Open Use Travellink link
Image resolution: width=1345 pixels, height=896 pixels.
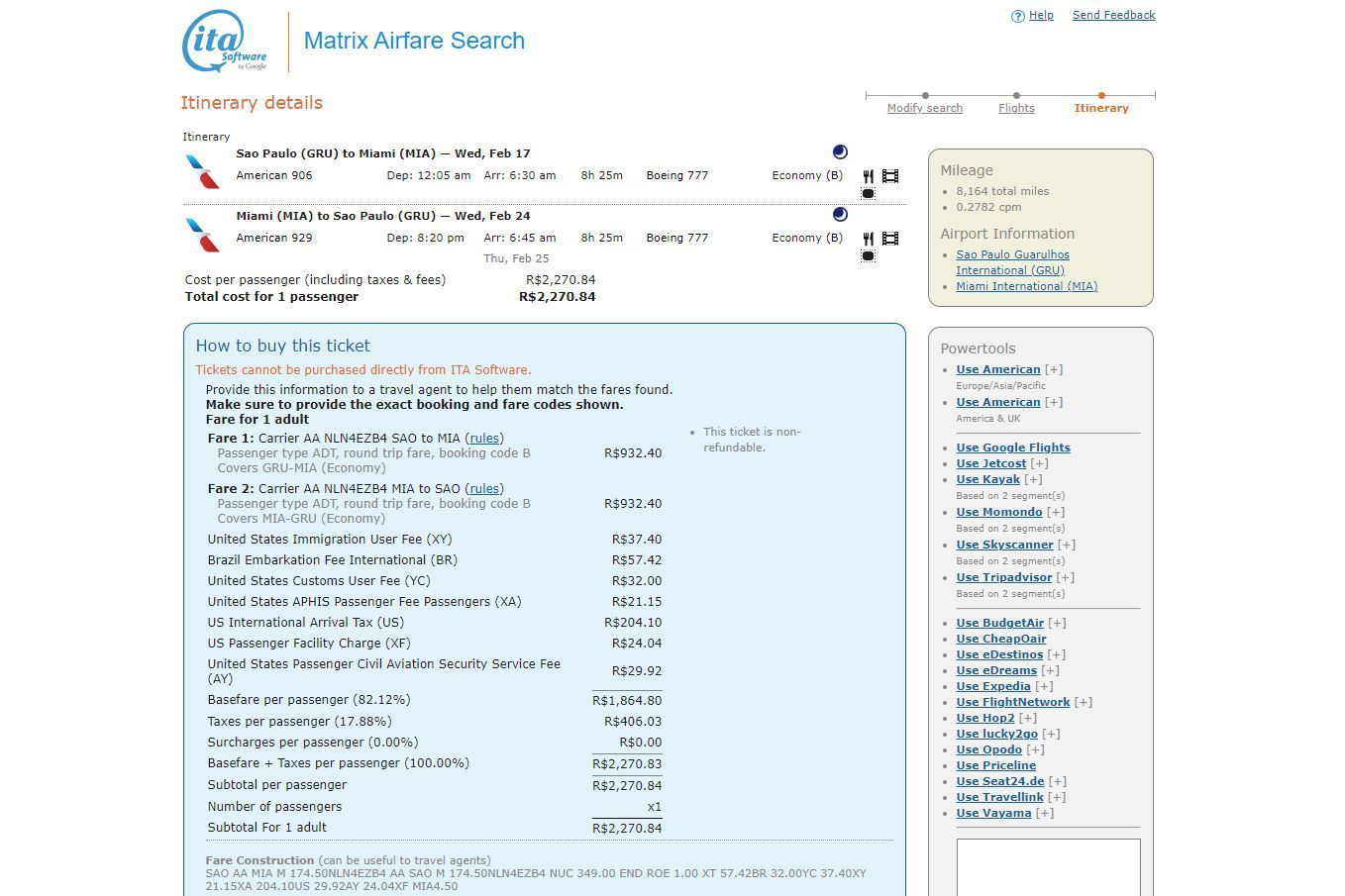tap(1000, 797)
